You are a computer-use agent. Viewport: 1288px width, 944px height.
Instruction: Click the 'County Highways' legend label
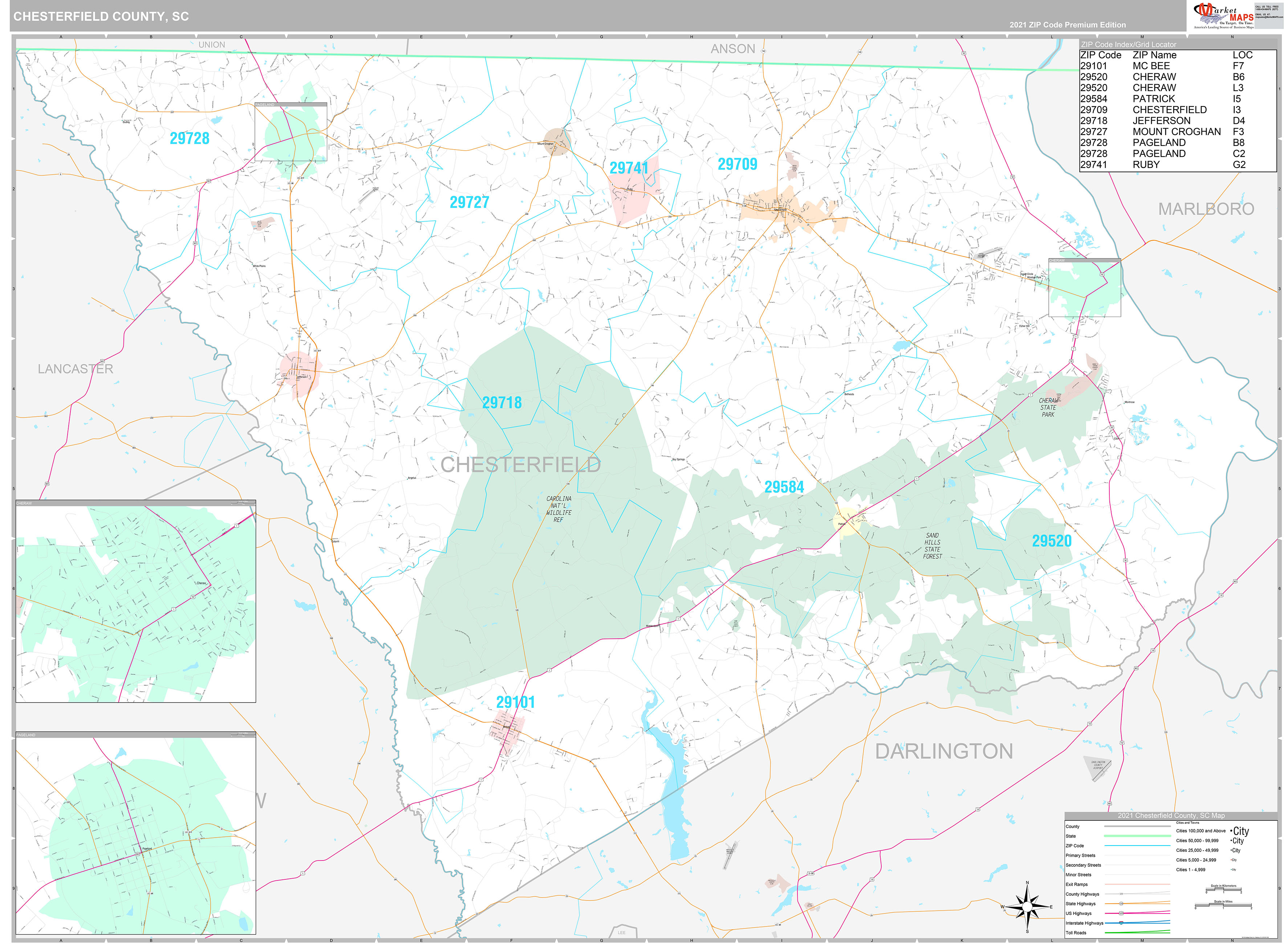click(1082, 894)
